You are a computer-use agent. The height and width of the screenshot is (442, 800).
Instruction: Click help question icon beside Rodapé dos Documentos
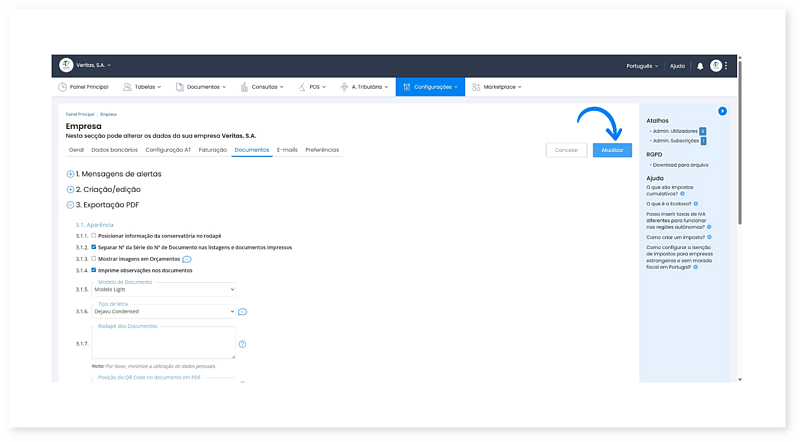pyautogui.click(x=242, y=344)
